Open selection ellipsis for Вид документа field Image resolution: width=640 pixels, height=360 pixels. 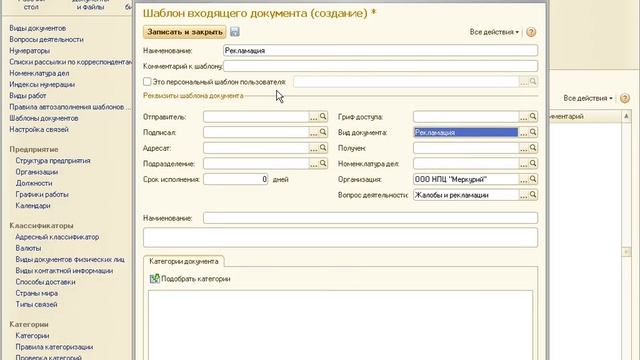coord(523,133)
